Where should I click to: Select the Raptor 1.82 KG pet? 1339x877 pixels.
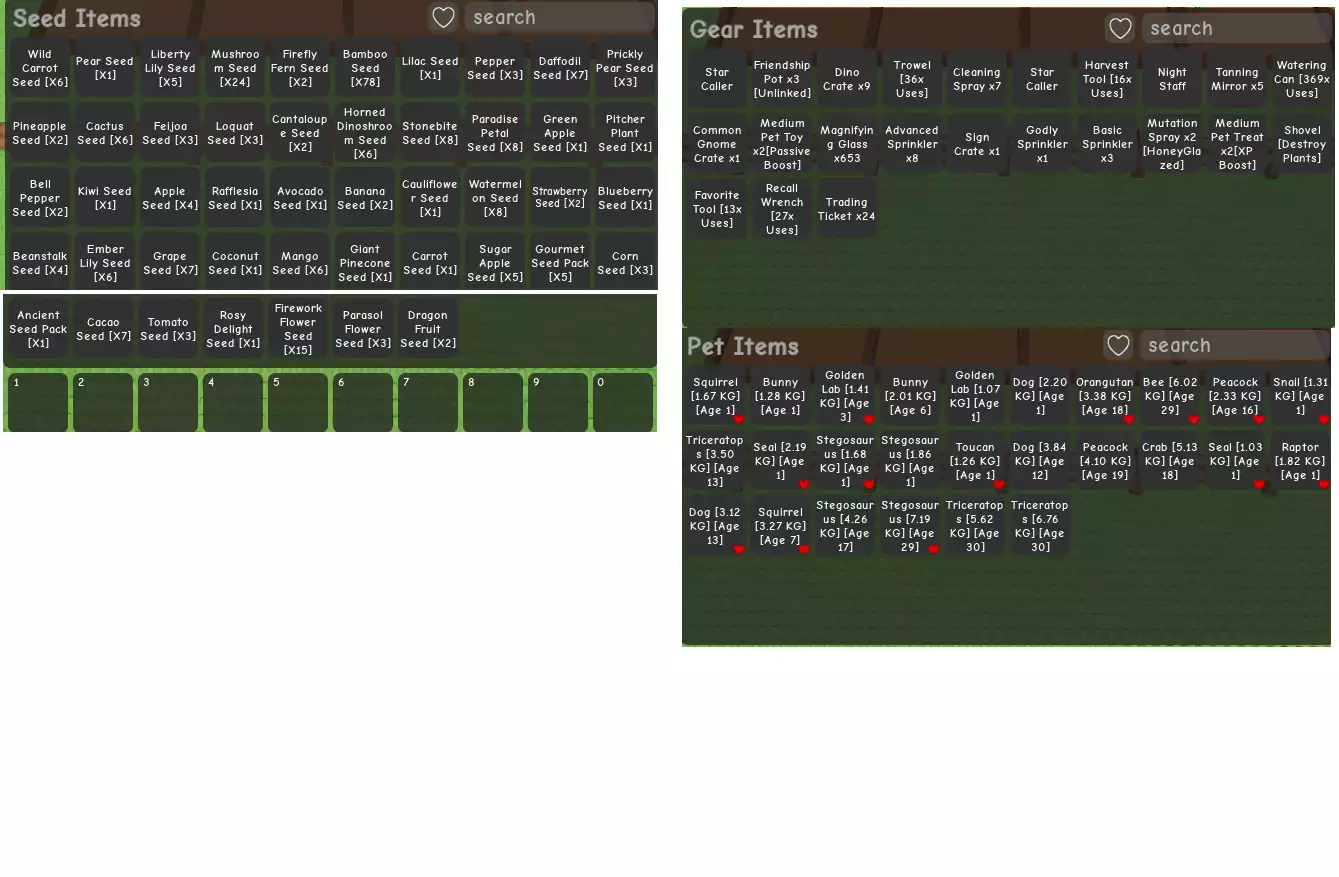coord(1300,461)
